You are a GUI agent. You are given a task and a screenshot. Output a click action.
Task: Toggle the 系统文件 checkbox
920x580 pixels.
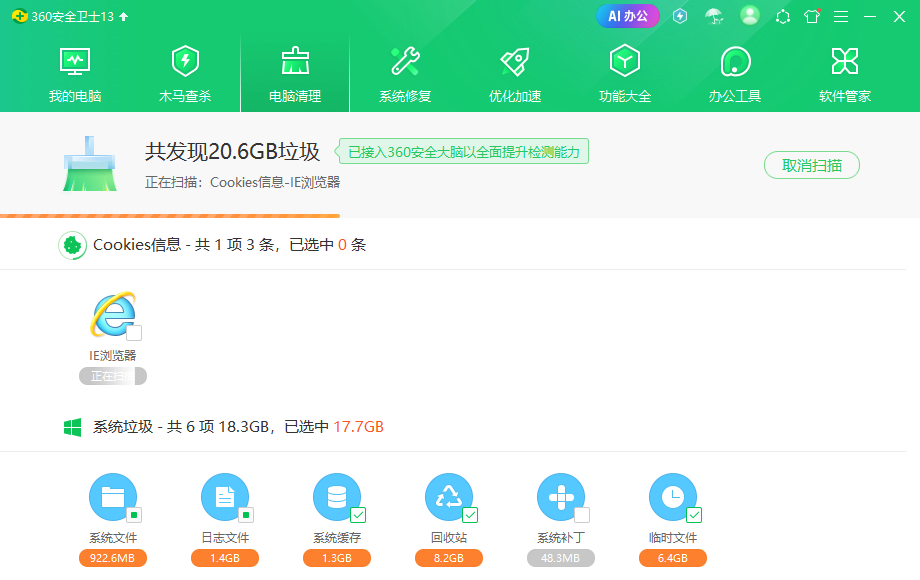pyautogui.click(x=134, y=515)
